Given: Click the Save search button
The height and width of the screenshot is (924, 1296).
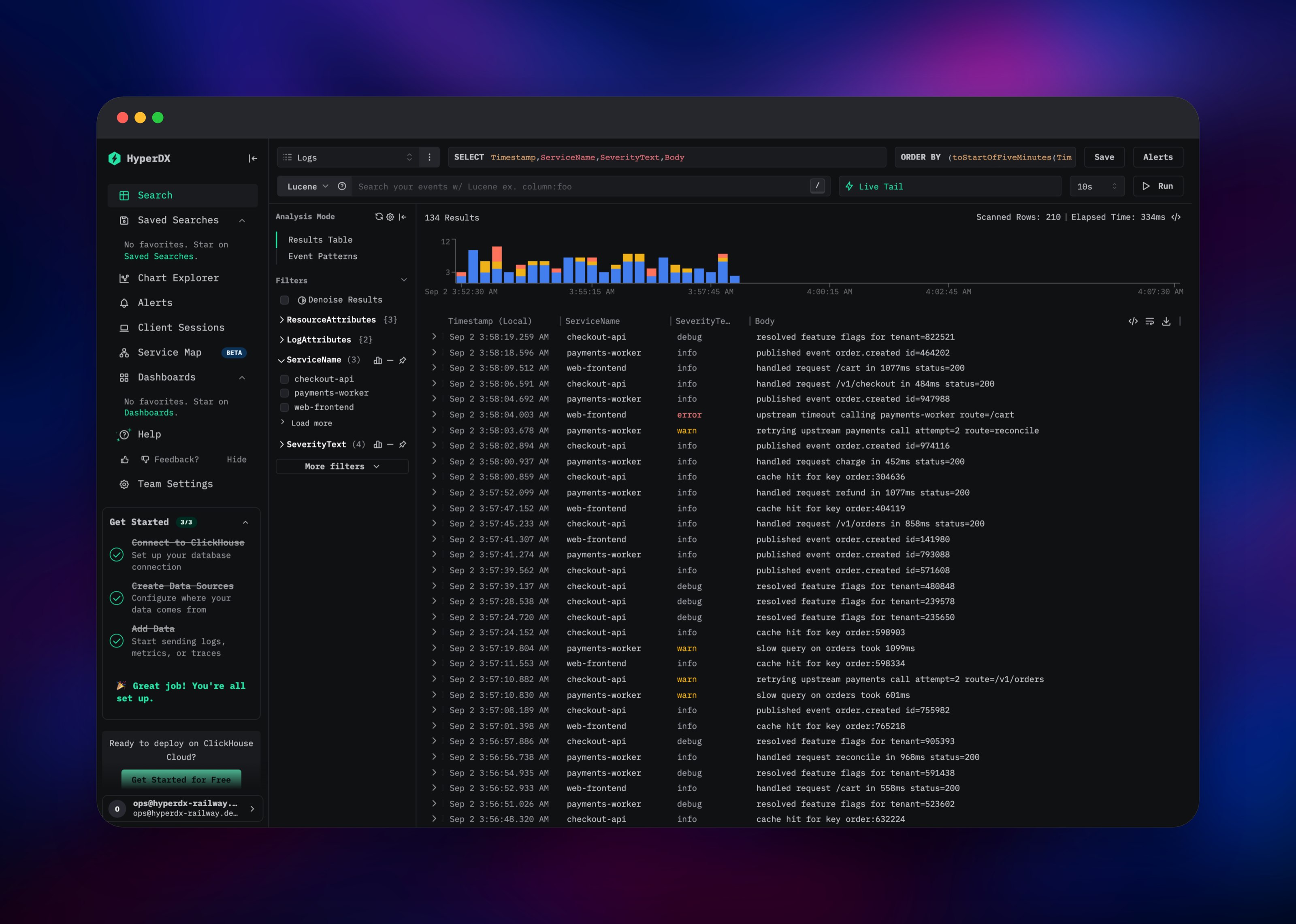Looking at the screenshot, I should (1104, 157).
